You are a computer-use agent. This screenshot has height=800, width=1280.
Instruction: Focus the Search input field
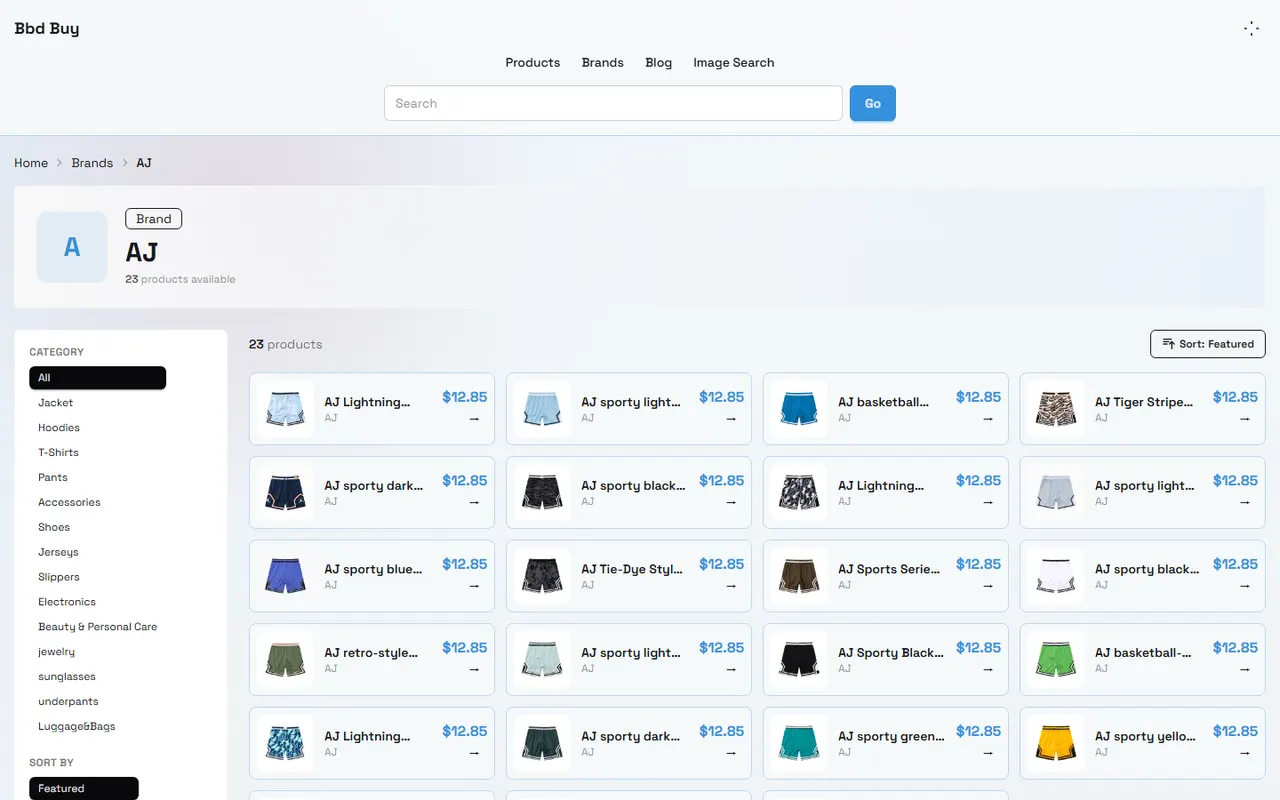(613, 103)
